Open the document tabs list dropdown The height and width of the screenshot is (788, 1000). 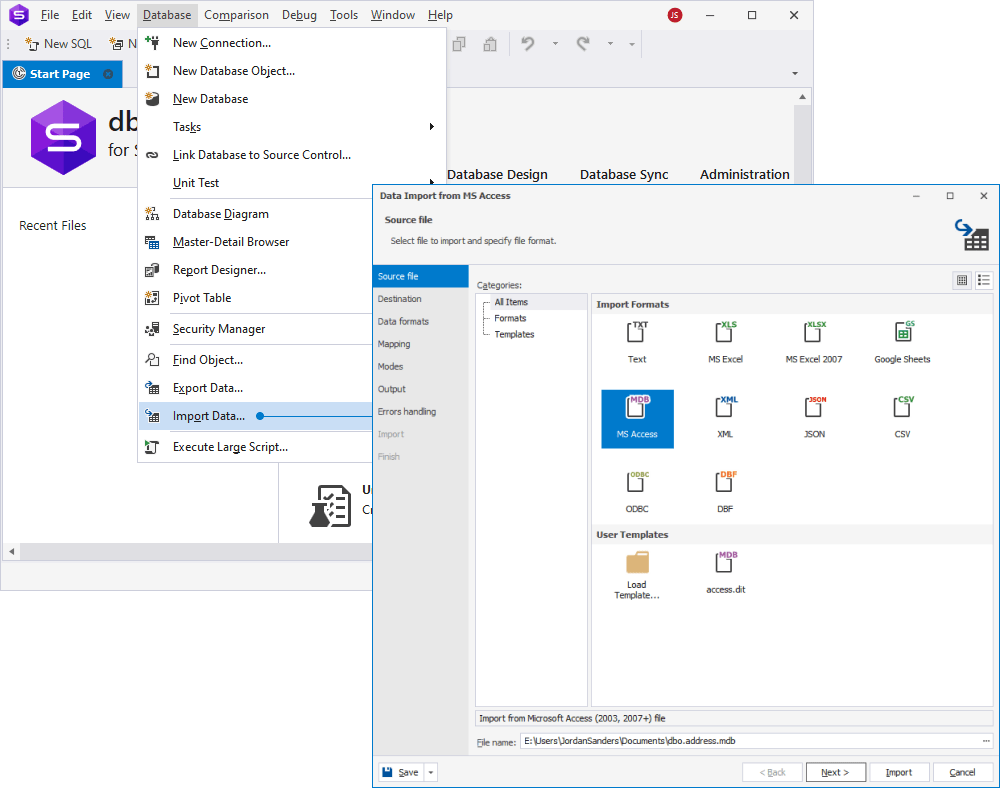point(795,73)
